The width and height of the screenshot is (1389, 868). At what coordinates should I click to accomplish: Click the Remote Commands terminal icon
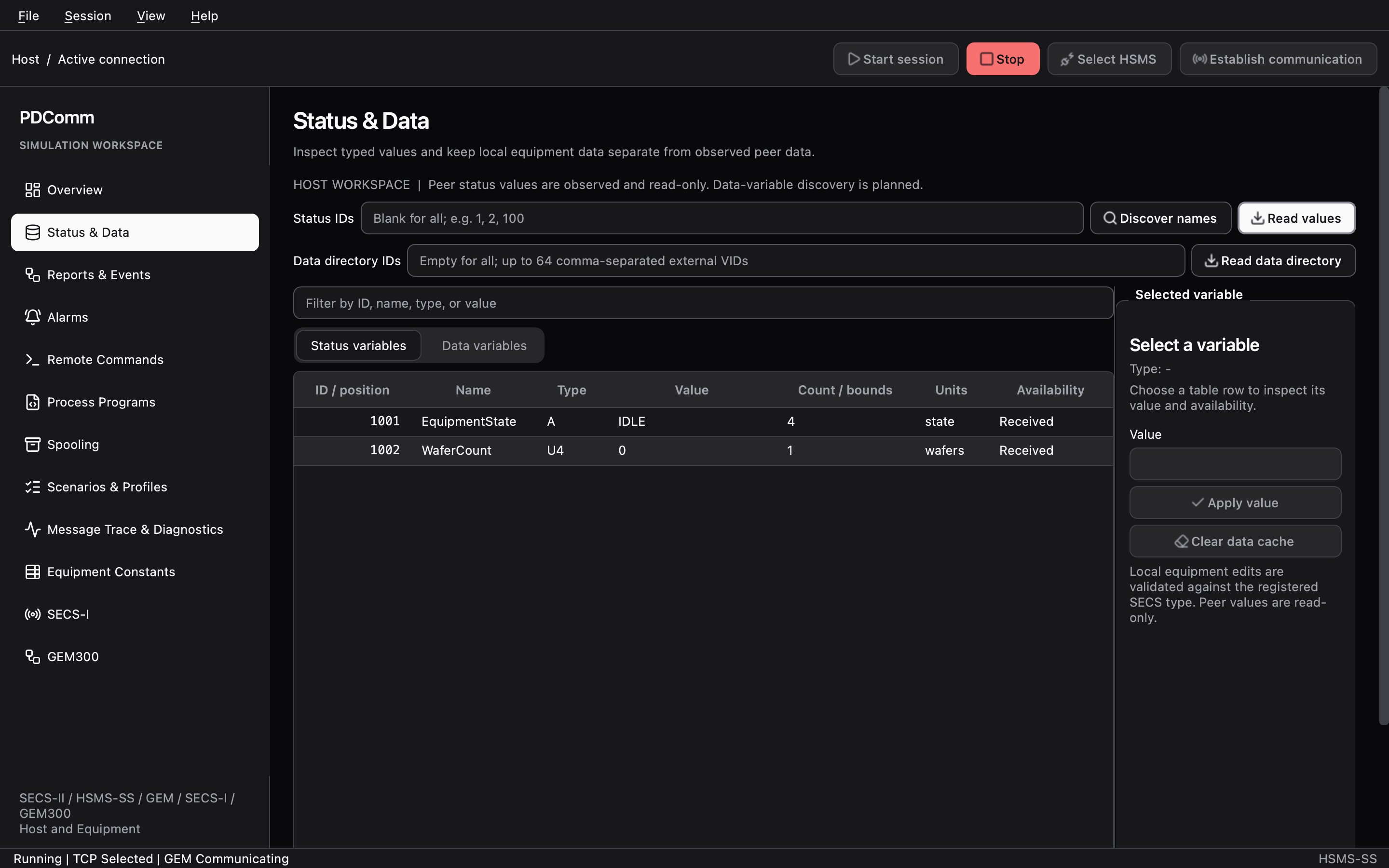[33, 360]
